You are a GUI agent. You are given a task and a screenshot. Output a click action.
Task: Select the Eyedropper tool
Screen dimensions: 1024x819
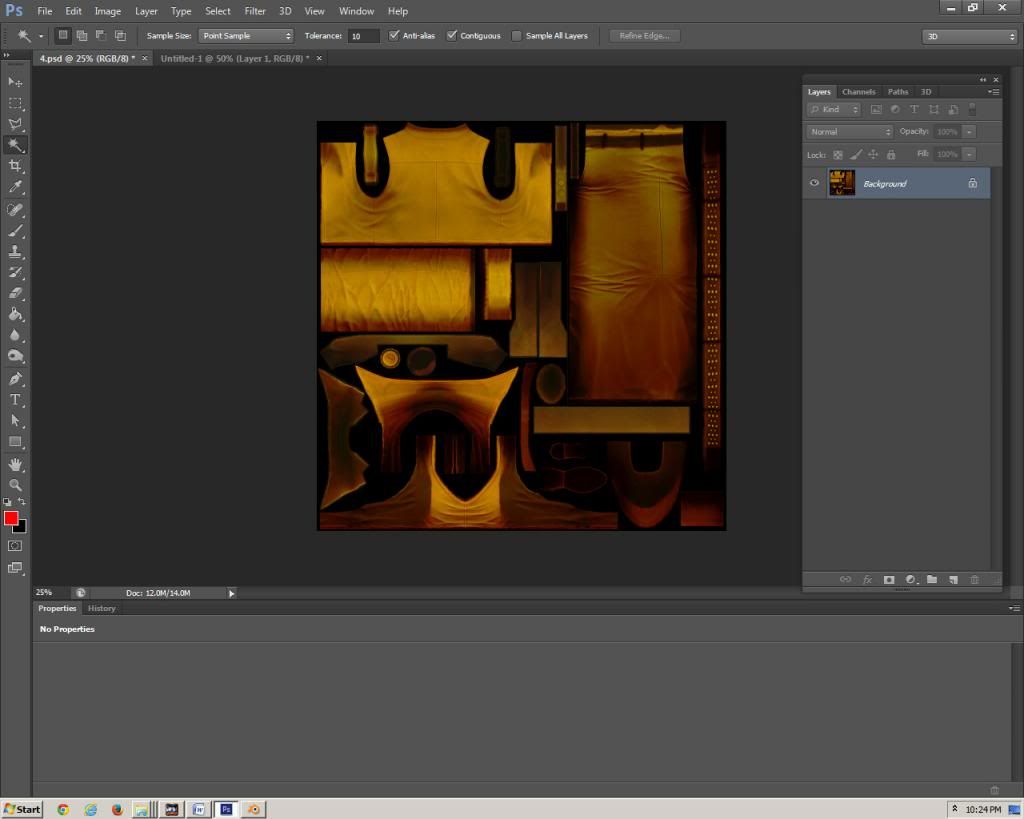(x=15, y=187)
